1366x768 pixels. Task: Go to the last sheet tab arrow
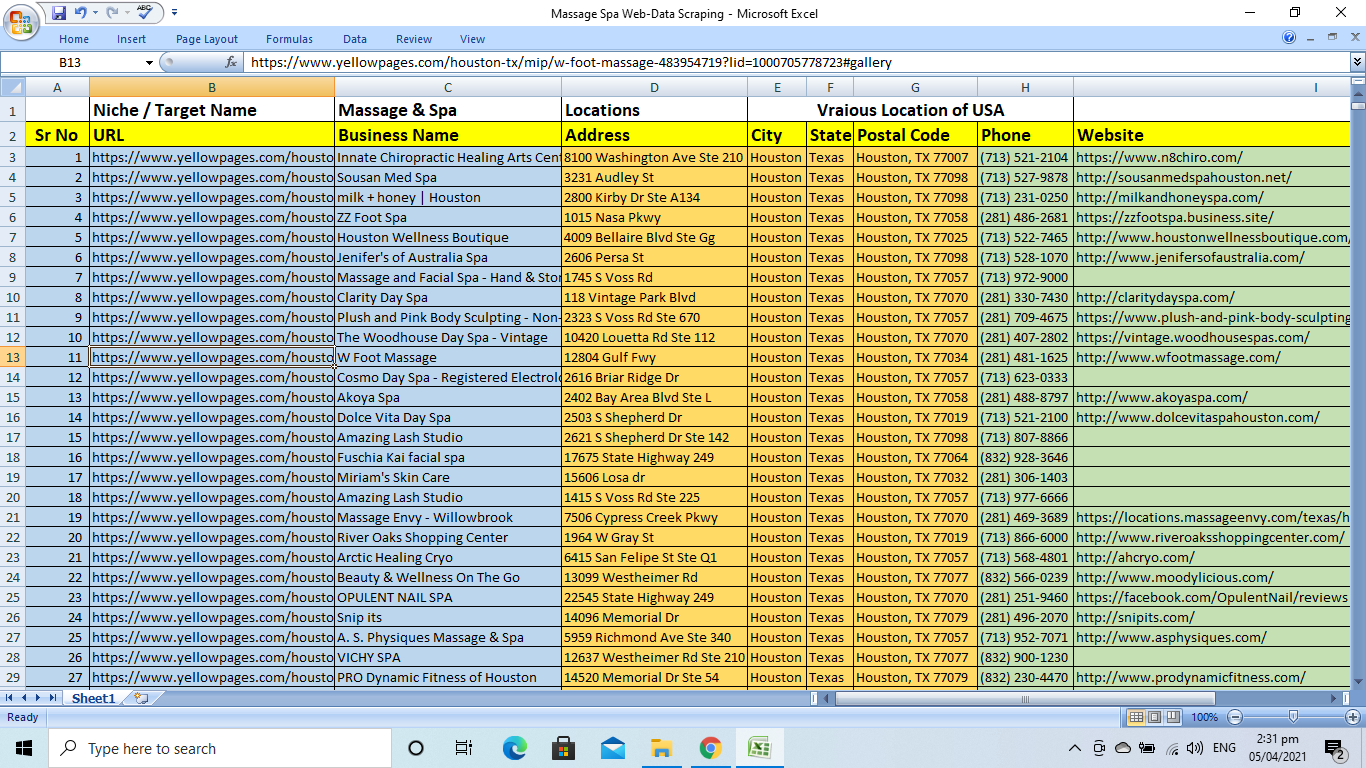click(x=52, y=698)
